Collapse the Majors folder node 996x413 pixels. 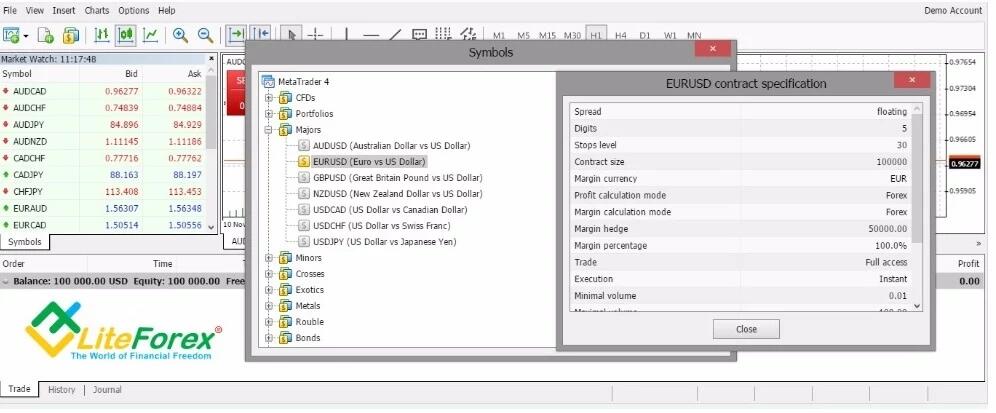click(269, 130)
